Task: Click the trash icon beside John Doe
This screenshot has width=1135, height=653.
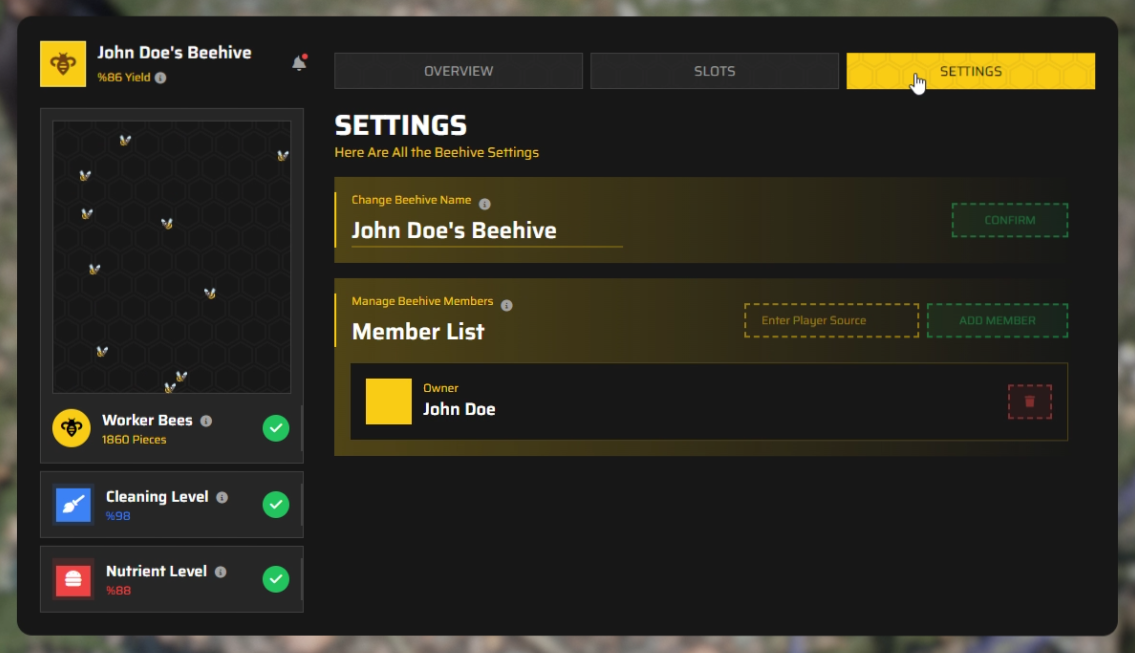Action: pos(1030,401)
